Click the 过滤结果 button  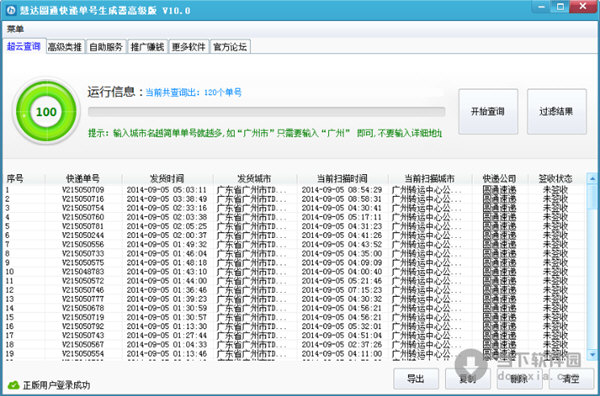(x=556, y=112)
